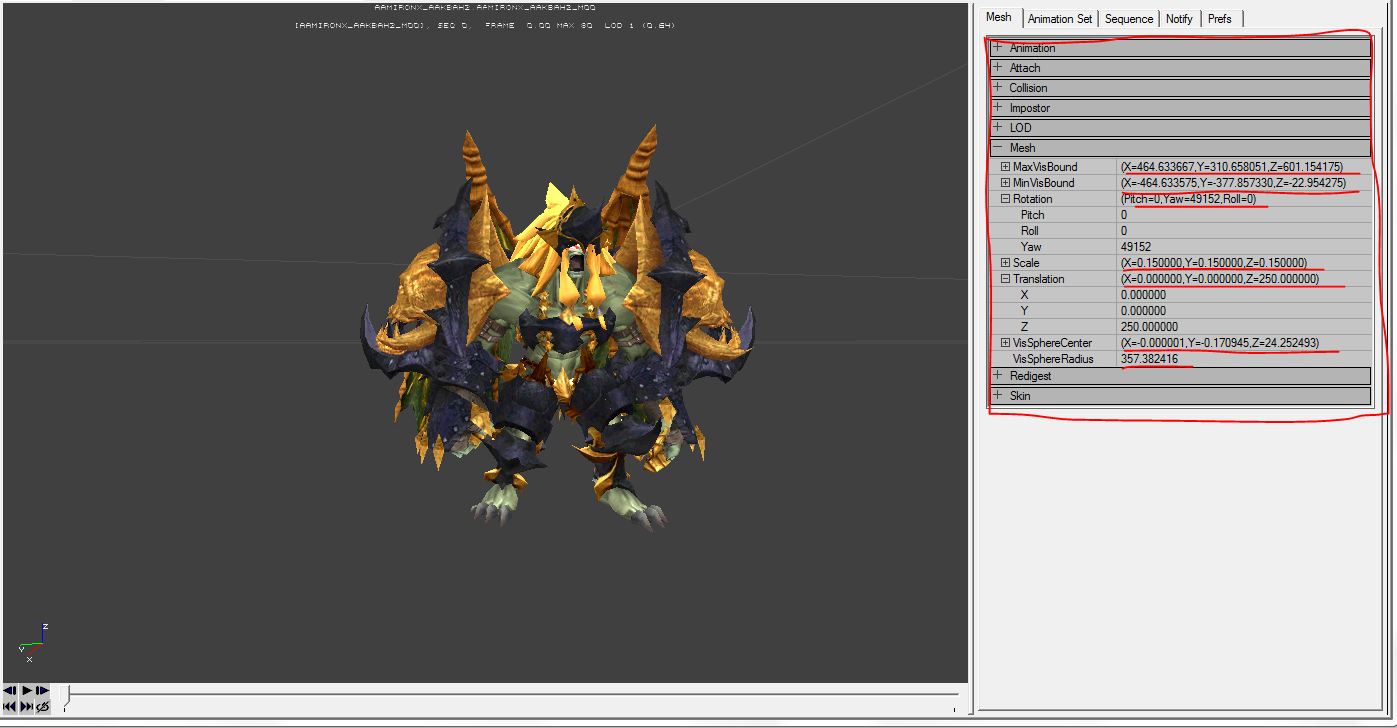This screenshot has width=1397, height=728.
Task: Step forward one animation frame
Action: [42, 690]
